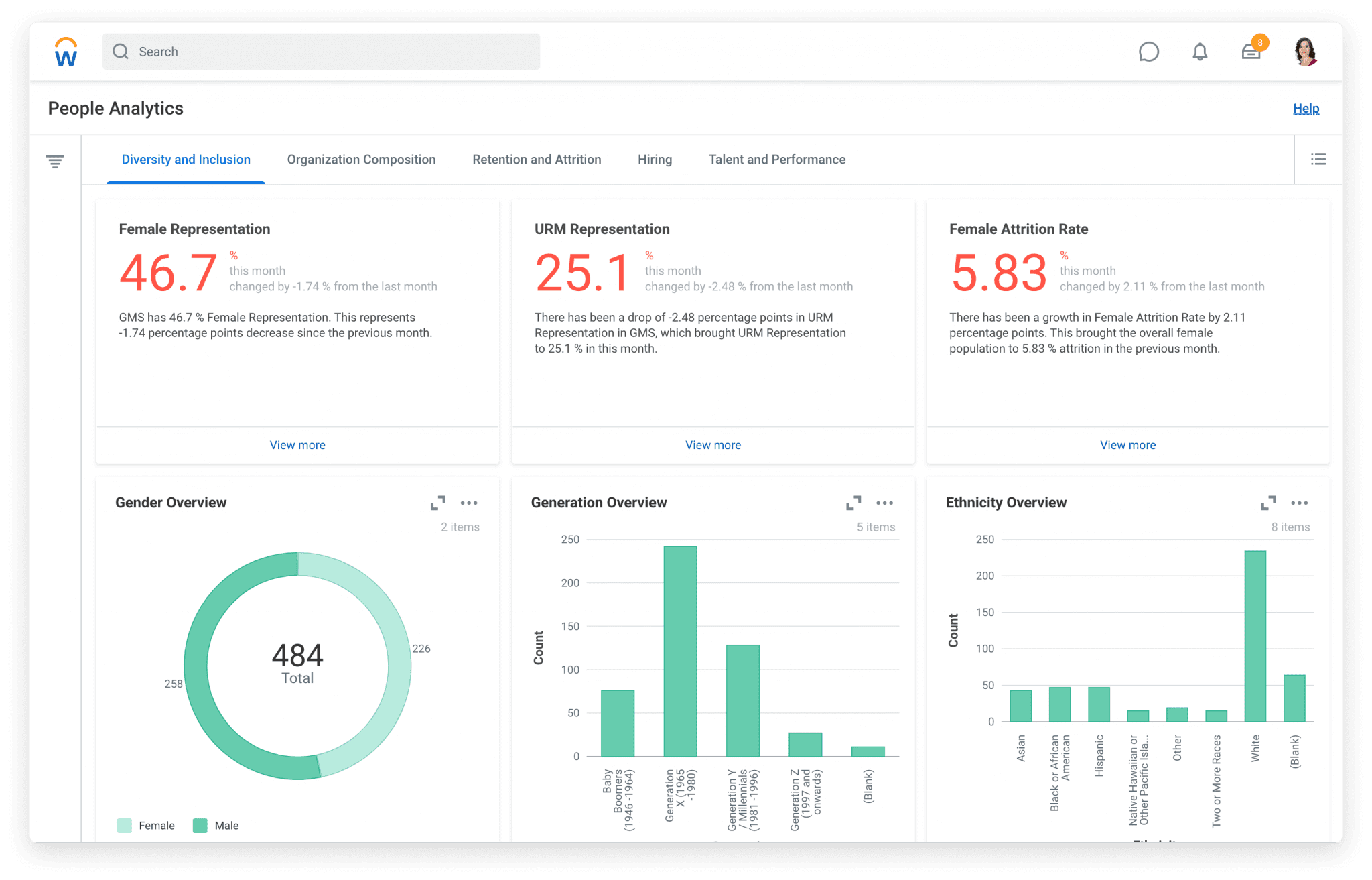Image resolution: width=1372 pixels, height=880 pixels.
Task: Expand Gender Overview to fullscreen
Action: coord(438,503)
